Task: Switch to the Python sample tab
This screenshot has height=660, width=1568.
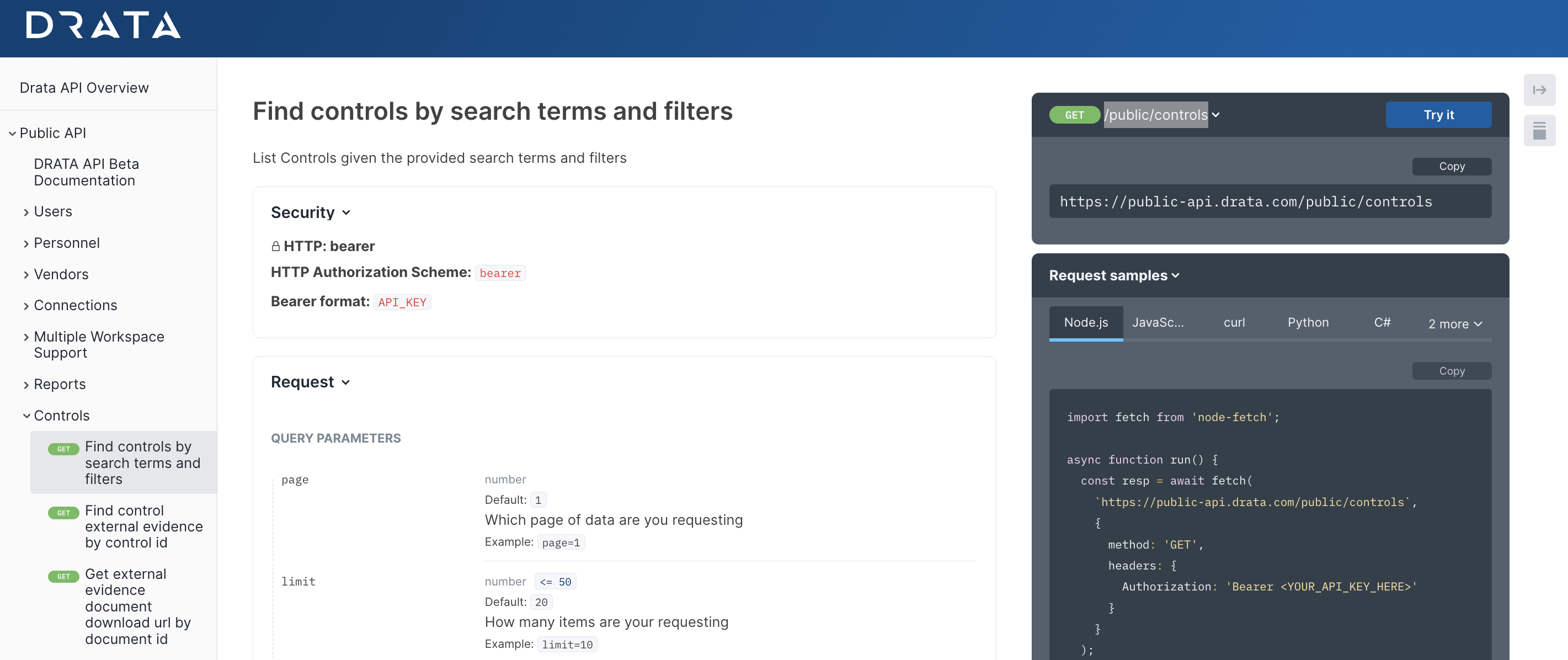Action: pyautogui.click(x=1308, y=323)
